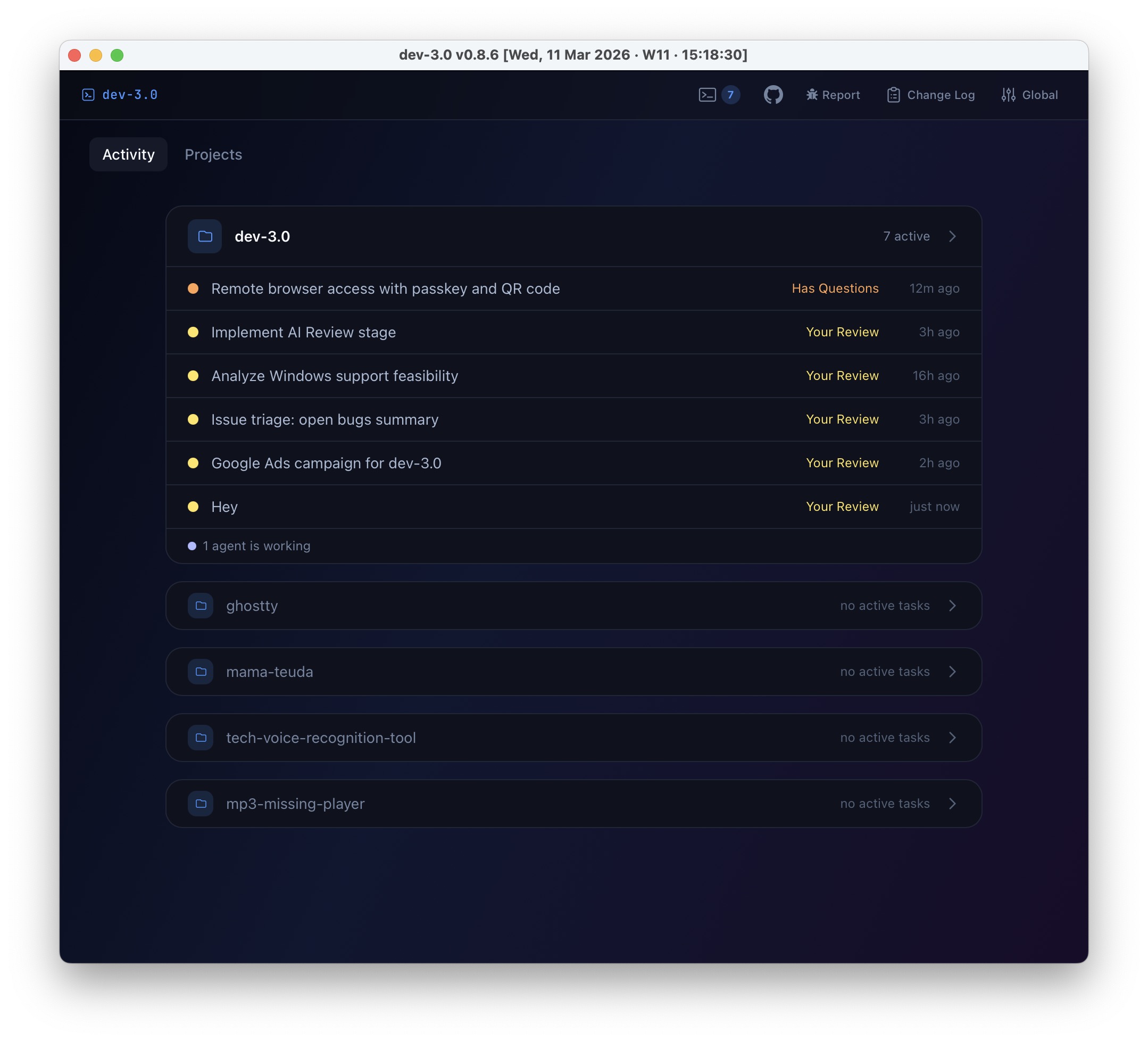Switch to the Projects tab
Screen dimensions: 1148x1042
[213, 154]
